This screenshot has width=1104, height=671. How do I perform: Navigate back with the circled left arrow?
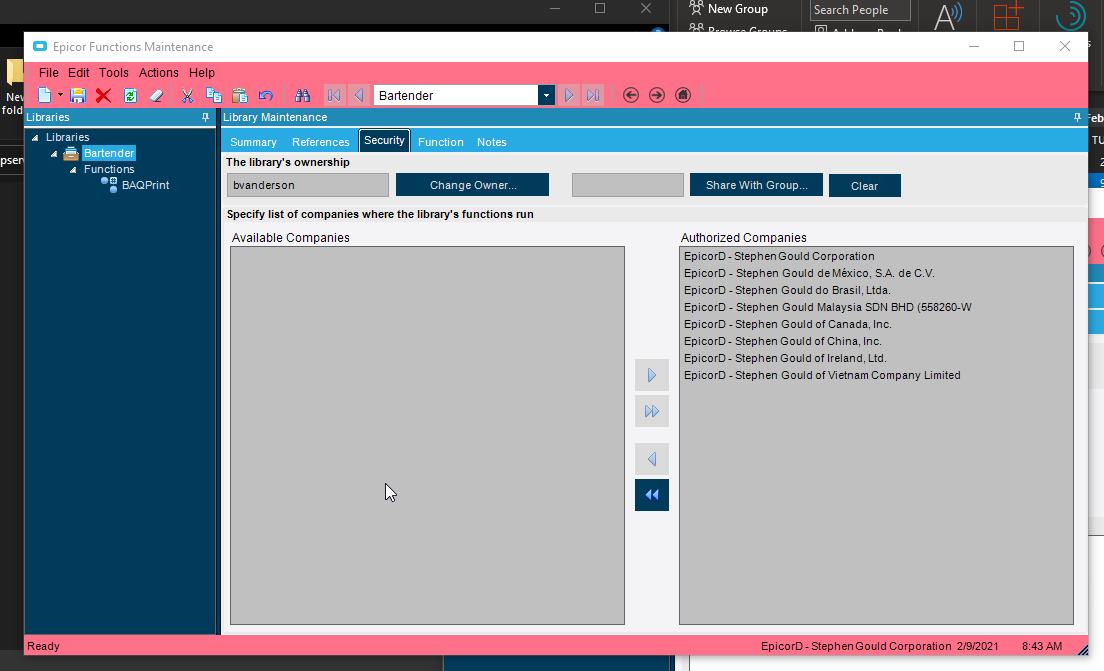click(x=631, y=95)
